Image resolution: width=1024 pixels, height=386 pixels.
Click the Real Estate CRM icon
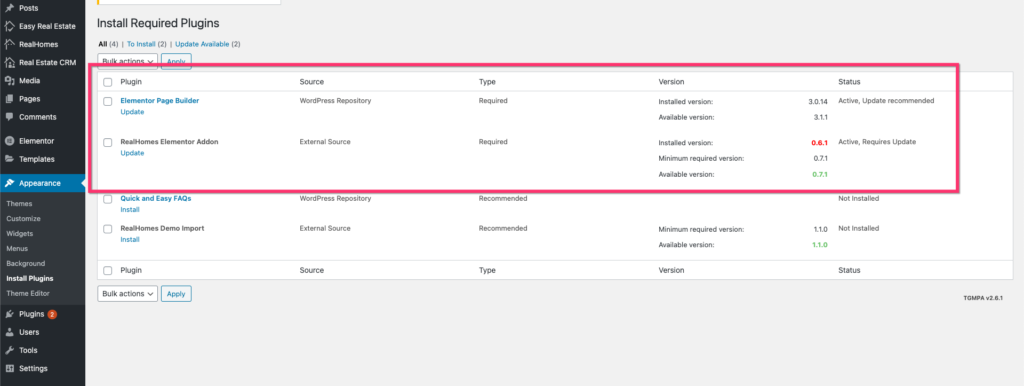pyautogui.click(x=9, y=63)
